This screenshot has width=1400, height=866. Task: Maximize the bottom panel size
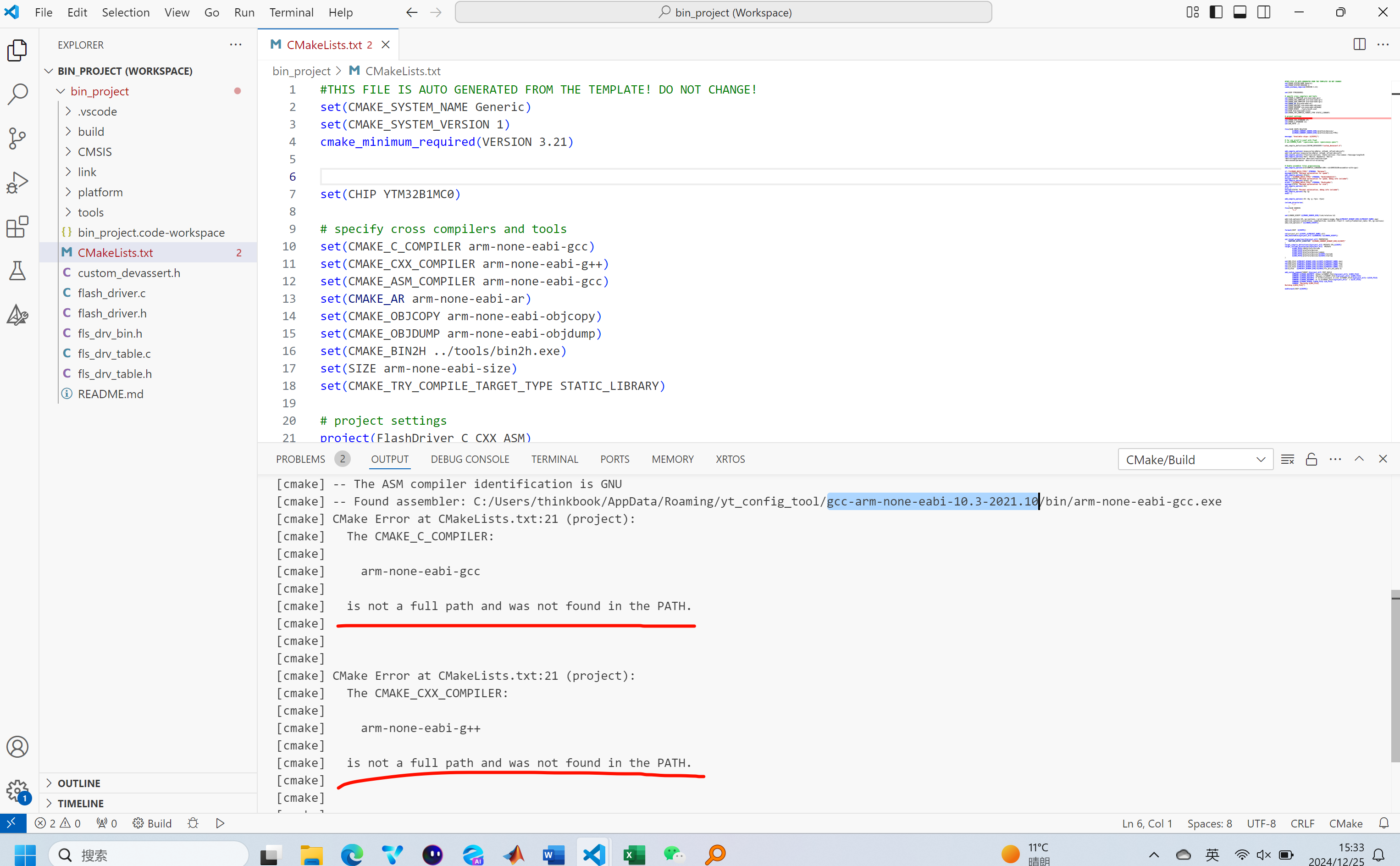click(1359, 459)
